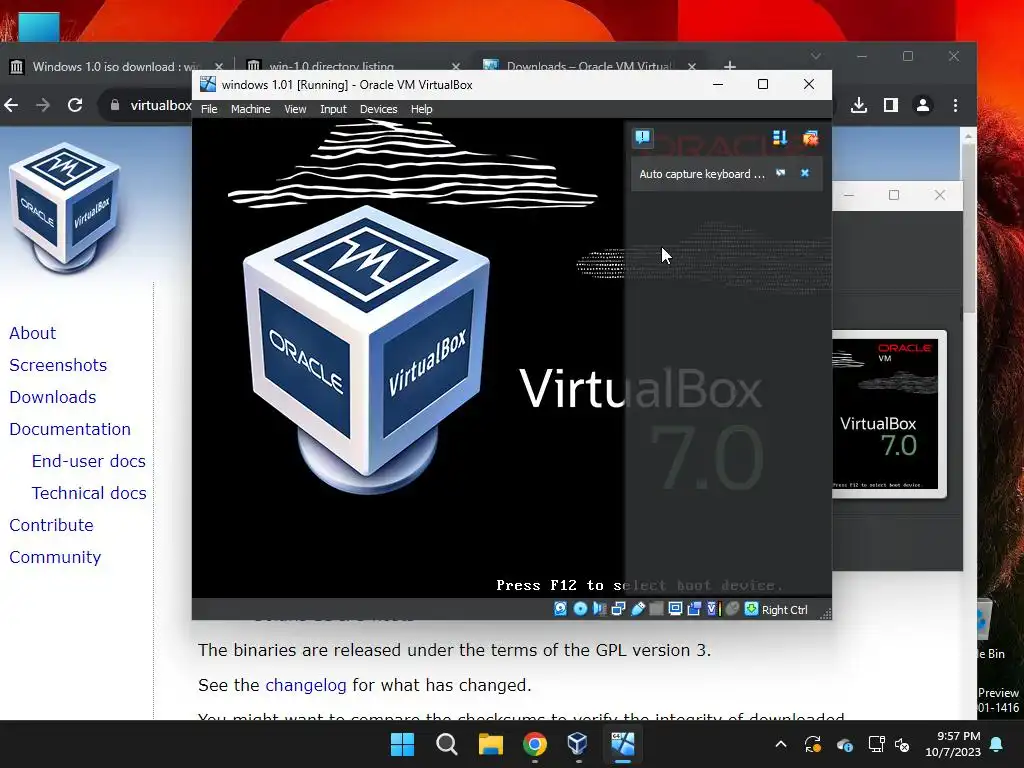
Task: Open the End-user docs link
Action: pyautogui.click(x=89, y=461)
